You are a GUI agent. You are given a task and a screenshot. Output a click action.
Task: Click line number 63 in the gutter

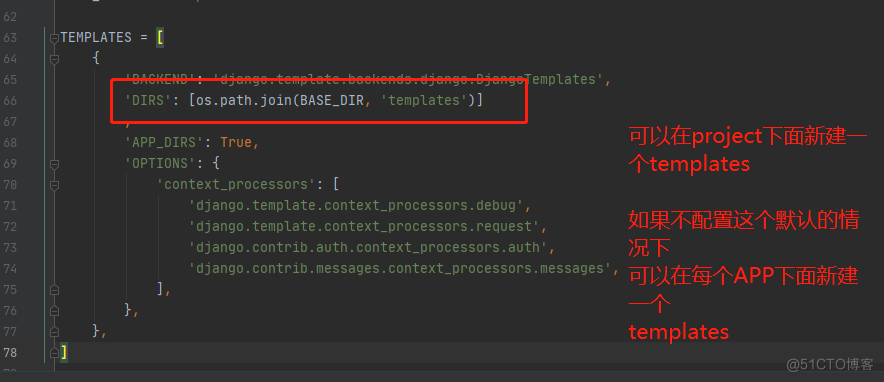click(10, 38)
